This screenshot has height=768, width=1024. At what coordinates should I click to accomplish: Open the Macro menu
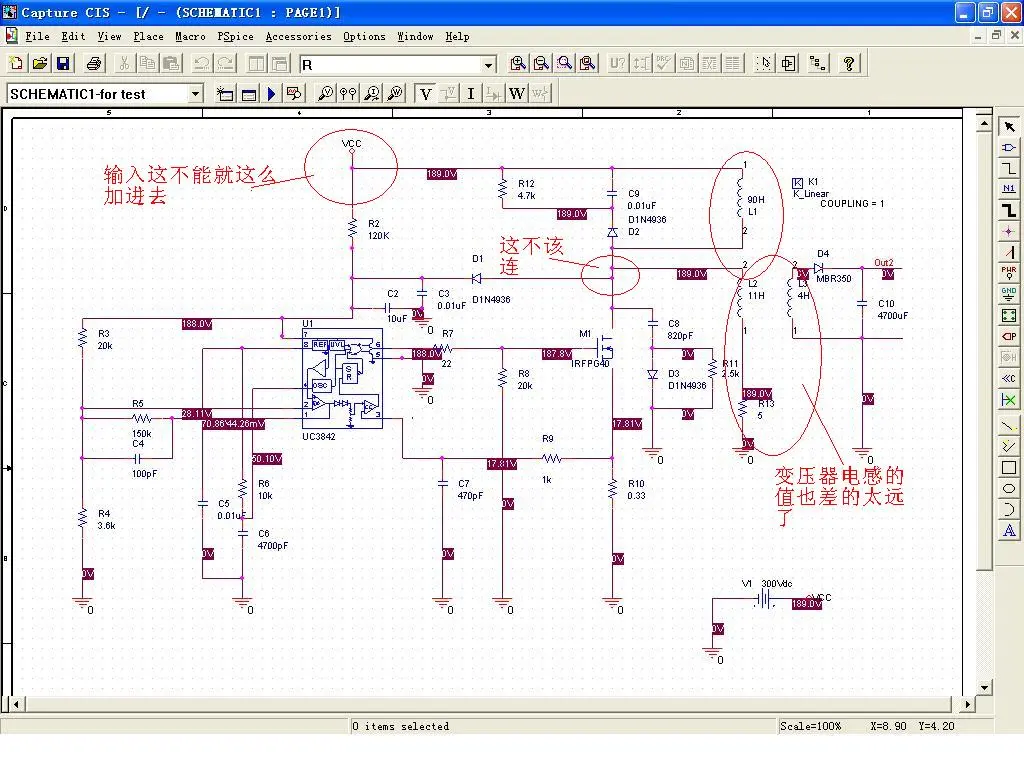pos(190,37)
